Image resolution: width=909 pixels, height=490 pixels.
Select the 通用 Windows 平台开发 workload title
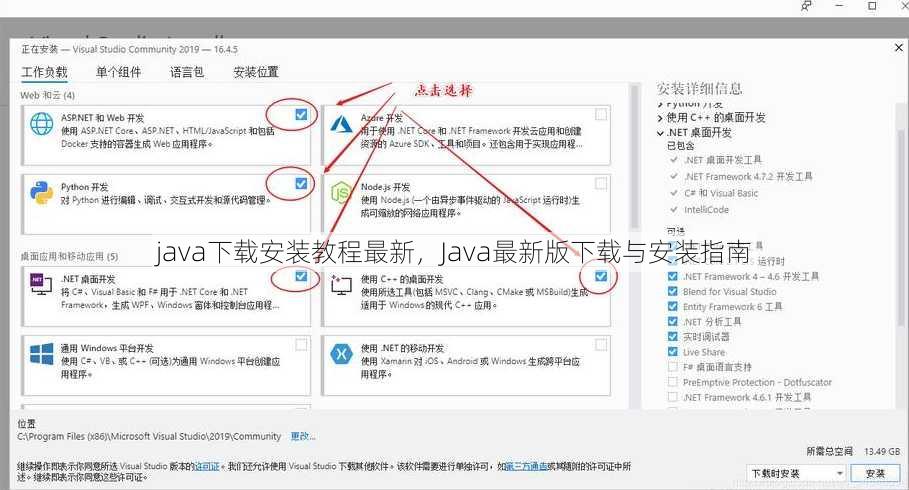pyautogui.click(x=107, y=348)
